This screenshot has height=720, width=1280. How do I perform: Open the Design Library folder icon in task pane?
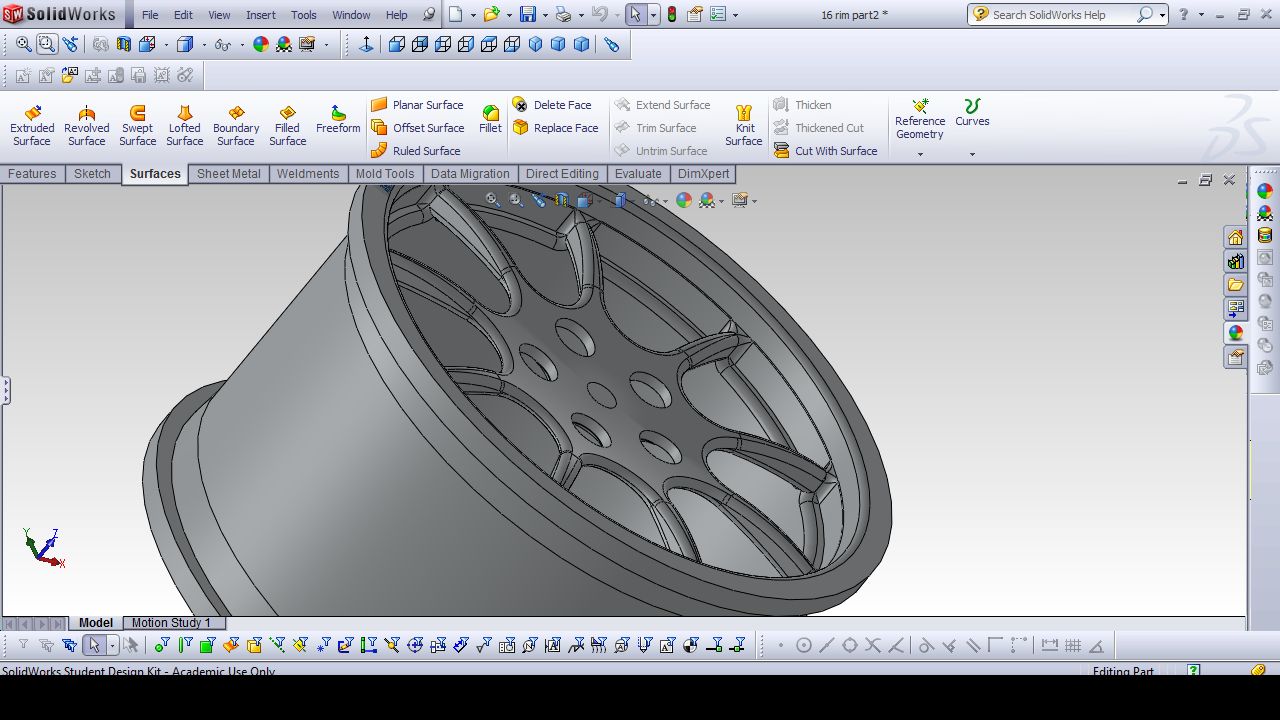(x=1236, y=285)
